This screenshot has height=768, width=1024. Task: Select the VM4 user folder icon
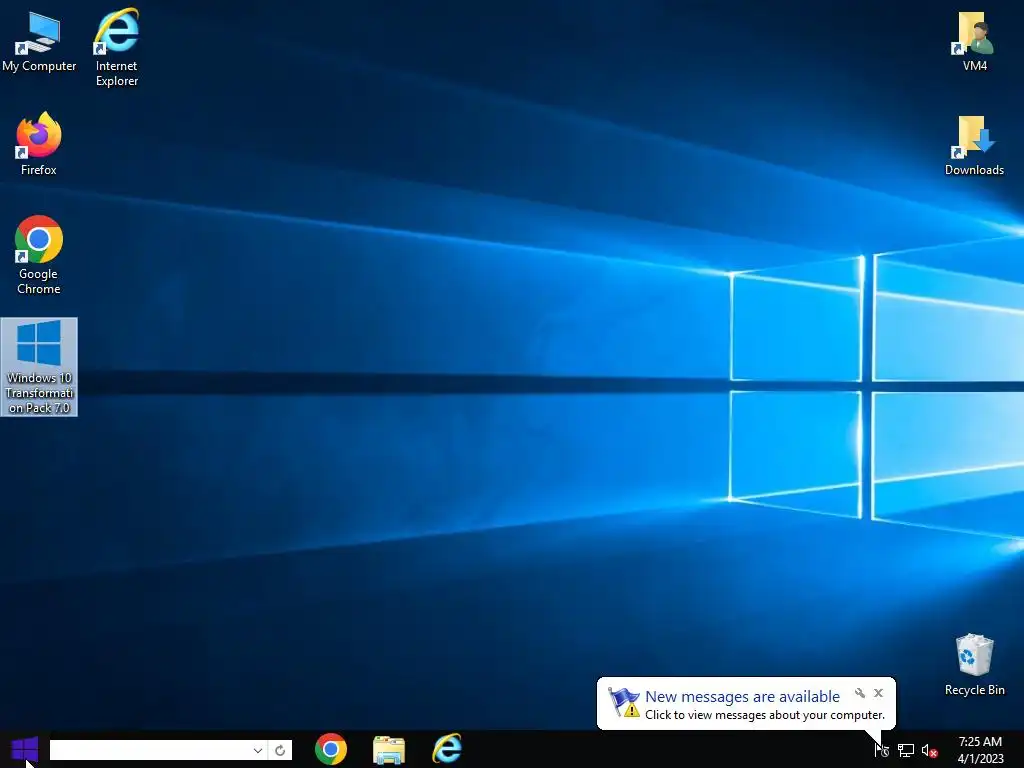coord(974,41)
